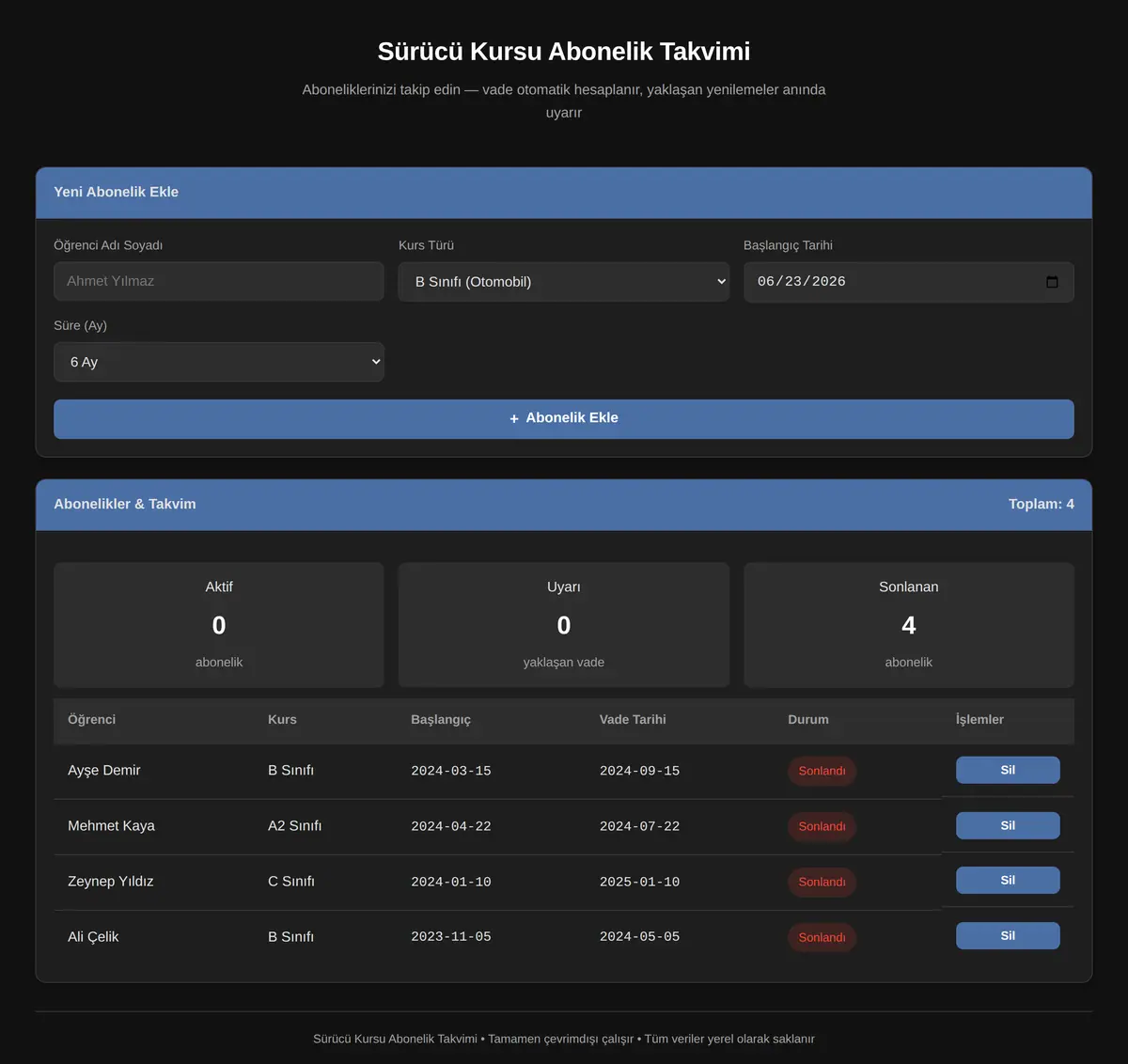Screen dimensions: 1128x1064
Task: Click due date 2025-01-10
Action: pos(640,882)
